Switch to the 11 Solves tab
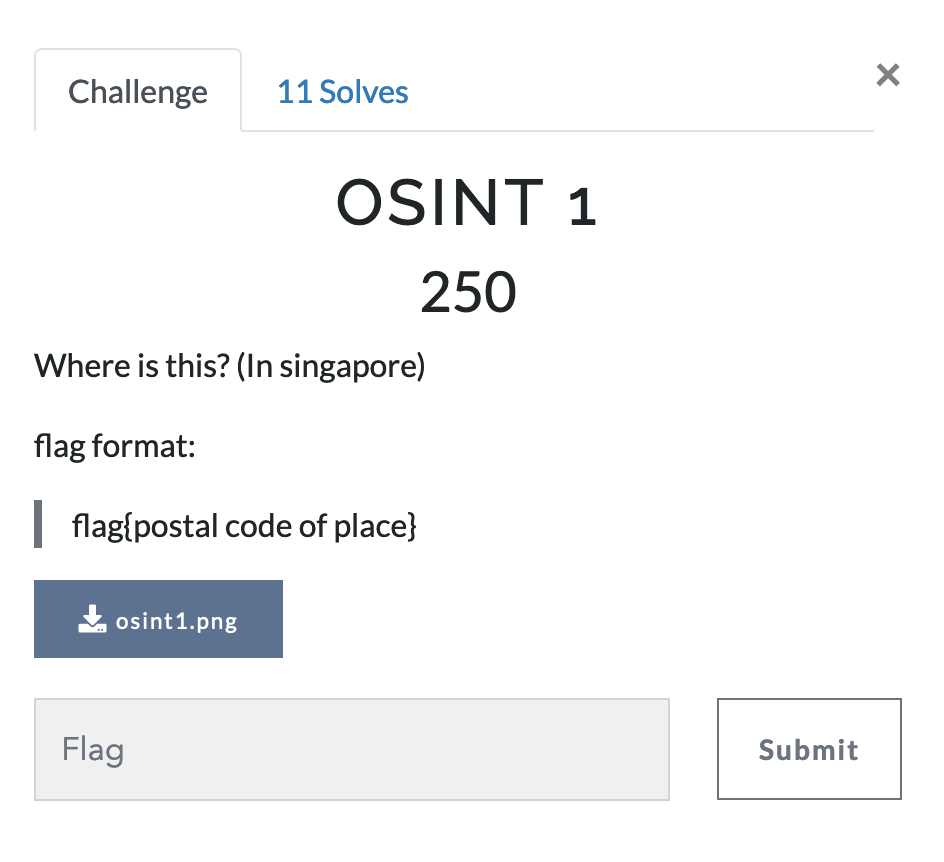Screen dimensions: 944x862 (342, 92)
